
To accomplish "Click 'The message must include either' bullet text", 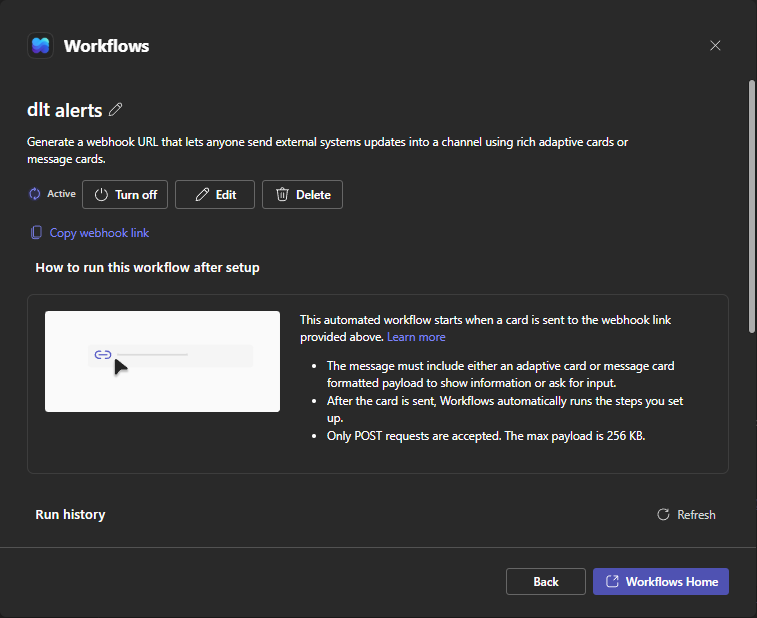I will tap(501, 374).
